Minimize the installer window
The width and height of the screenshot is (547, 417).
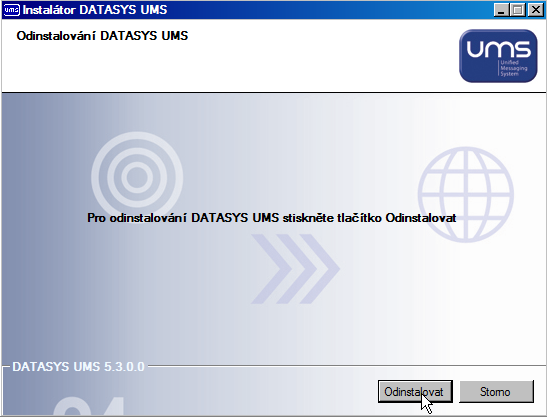click(501, 10)
